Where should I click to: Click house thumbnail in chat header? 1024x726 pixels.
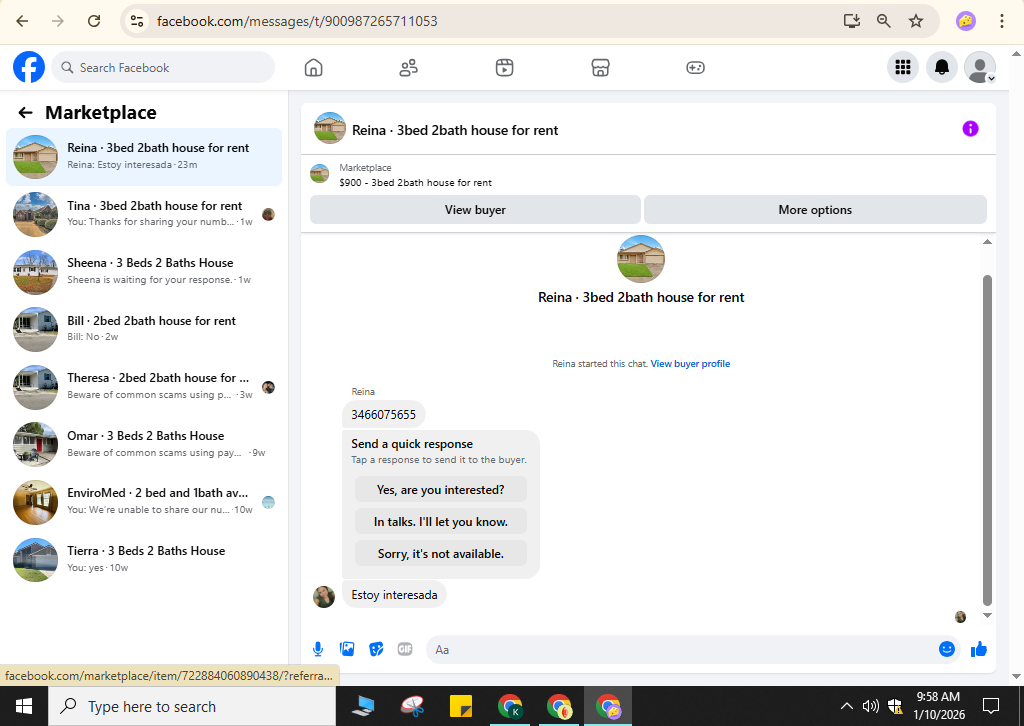click(330, 129)
